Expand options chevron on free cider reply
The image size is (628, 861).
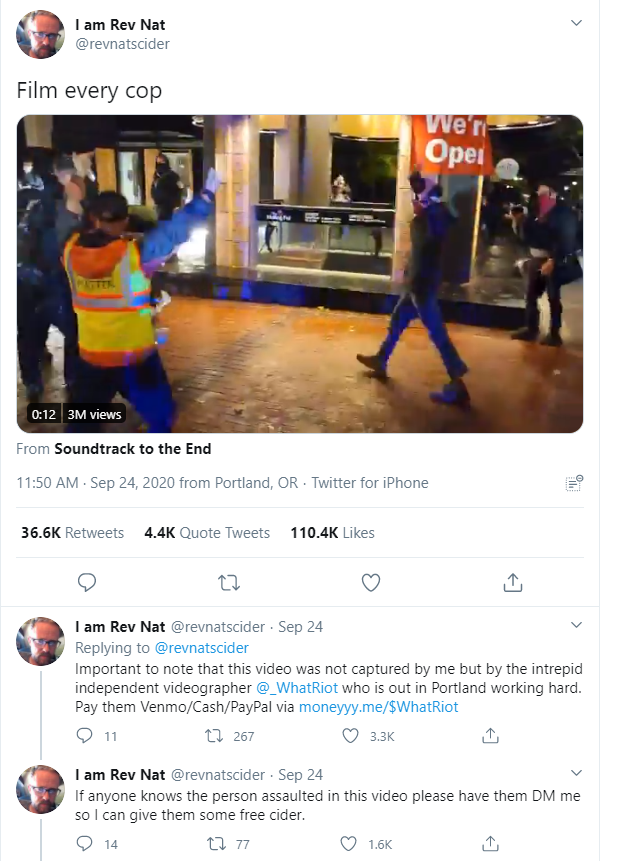click(576, 773)
